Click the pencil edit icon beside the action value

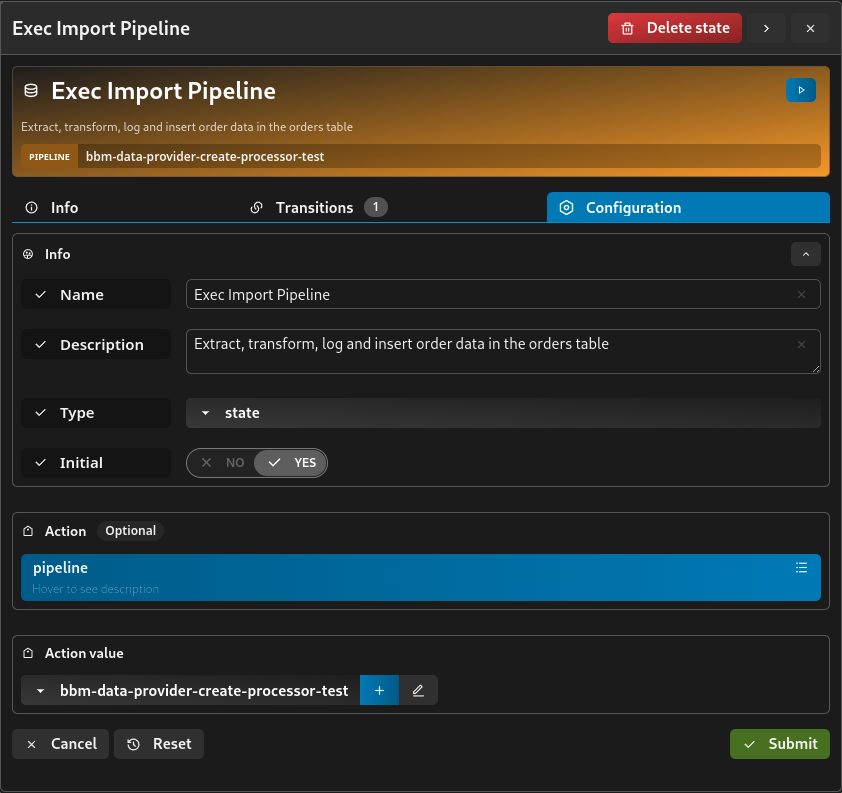click(x=418, y=690)
